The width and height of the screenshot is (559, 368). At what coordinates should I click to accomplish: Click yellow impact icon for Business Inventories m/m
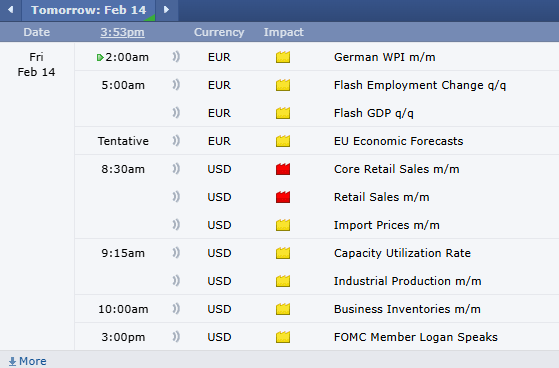coord(283,309)
